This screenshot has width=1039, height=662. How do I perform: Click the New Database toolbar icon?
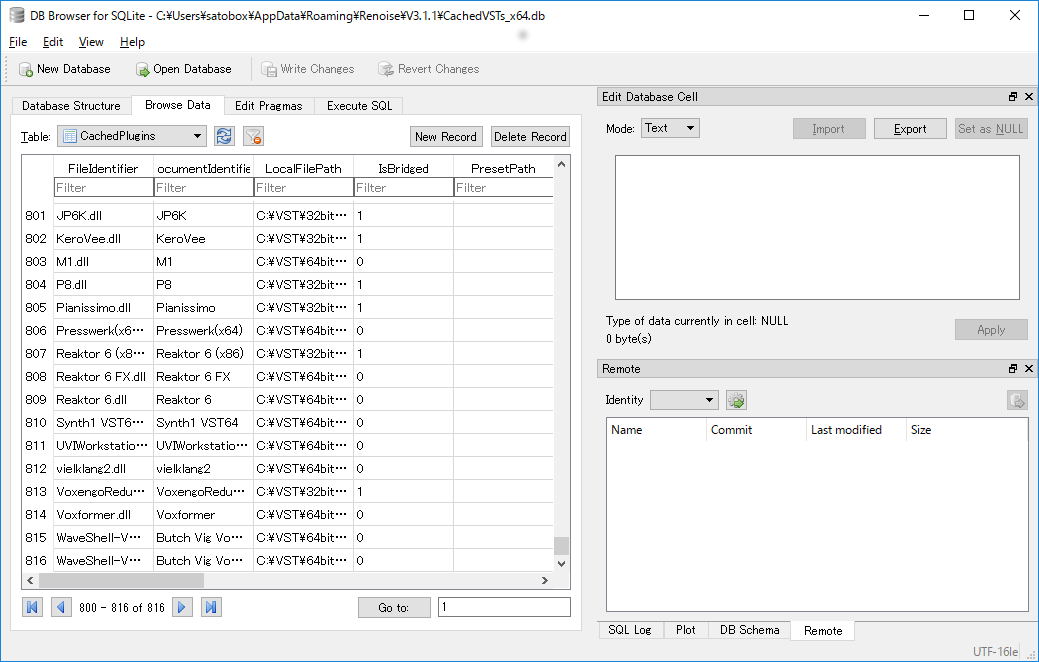26,69
